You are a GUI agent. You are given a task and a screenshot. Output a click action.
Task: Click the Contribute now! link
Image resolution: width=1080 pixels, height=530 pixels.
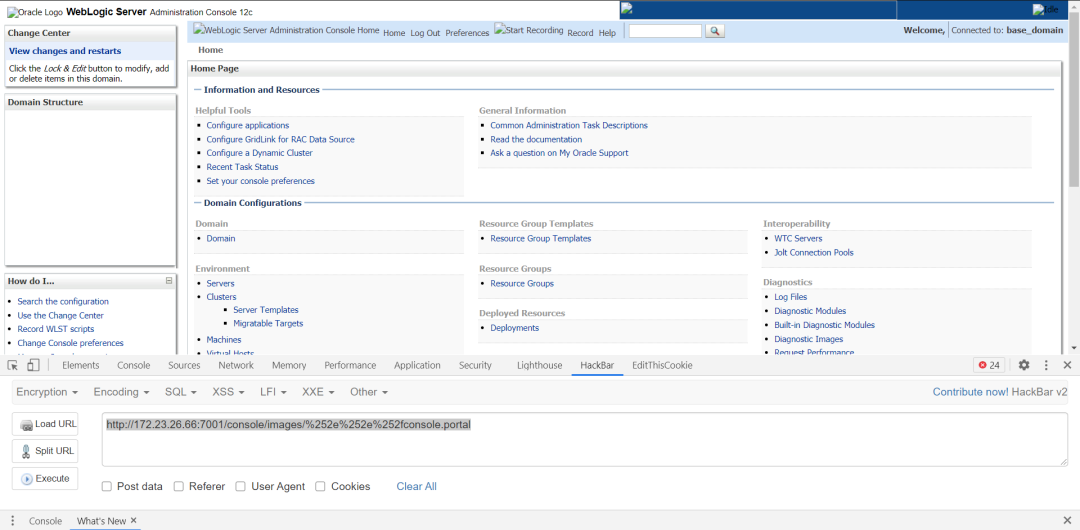(970, 391)
